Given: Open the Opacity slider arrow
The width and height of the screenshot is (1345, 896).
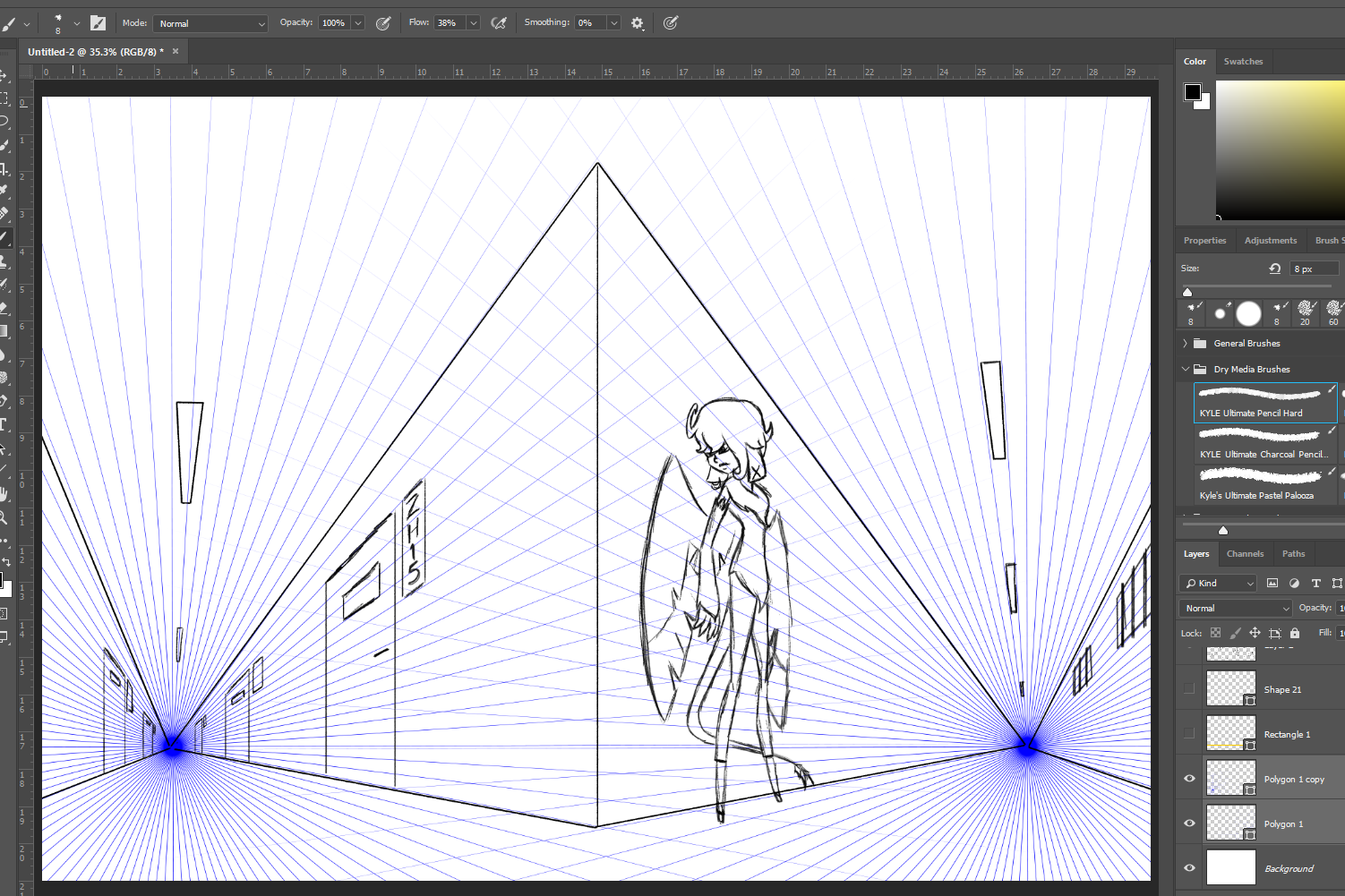Looking at the screenshot, I should 358,23.
